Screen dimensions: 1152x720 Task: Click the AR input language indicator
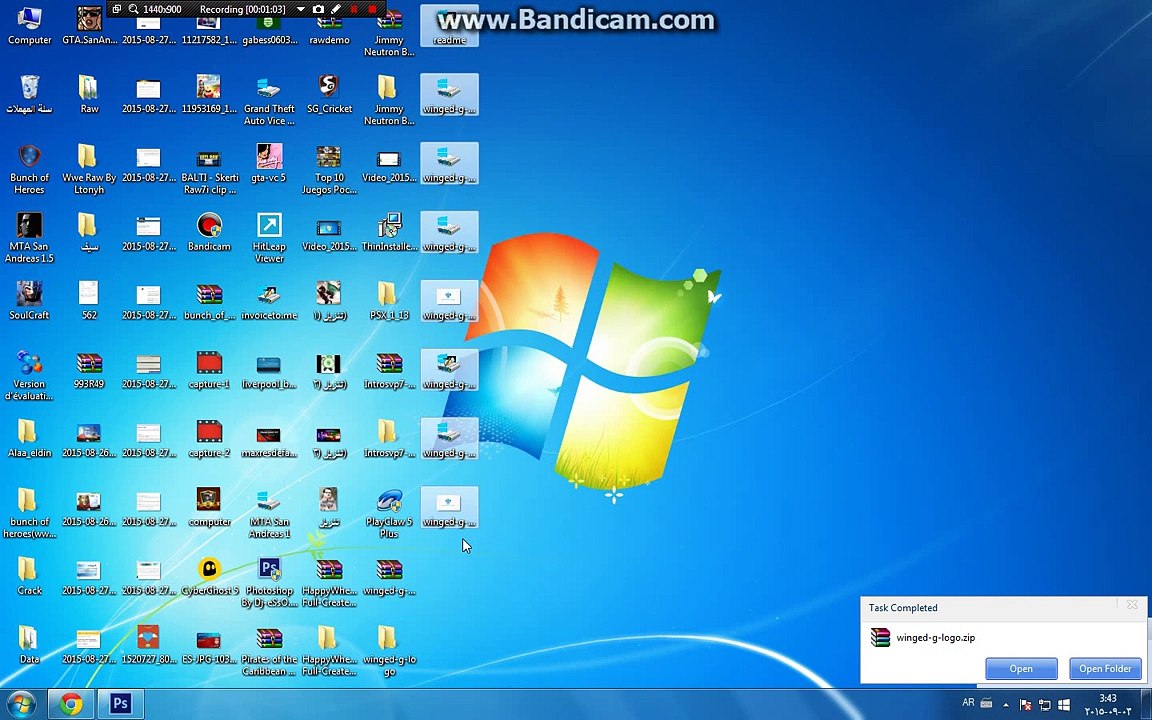click(968, 703)
